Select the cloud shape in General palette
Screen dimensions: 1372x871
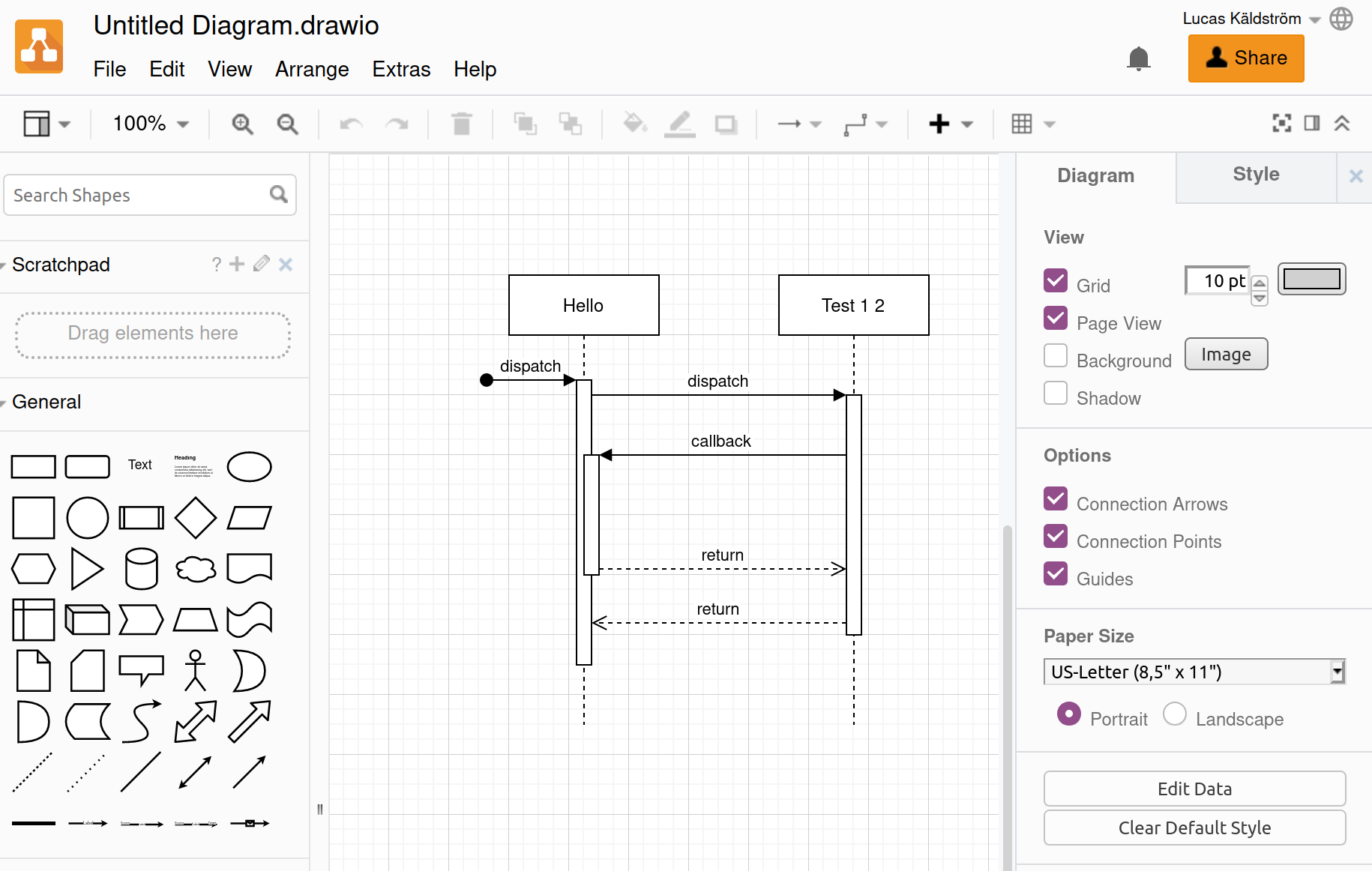tap(196, 569)
